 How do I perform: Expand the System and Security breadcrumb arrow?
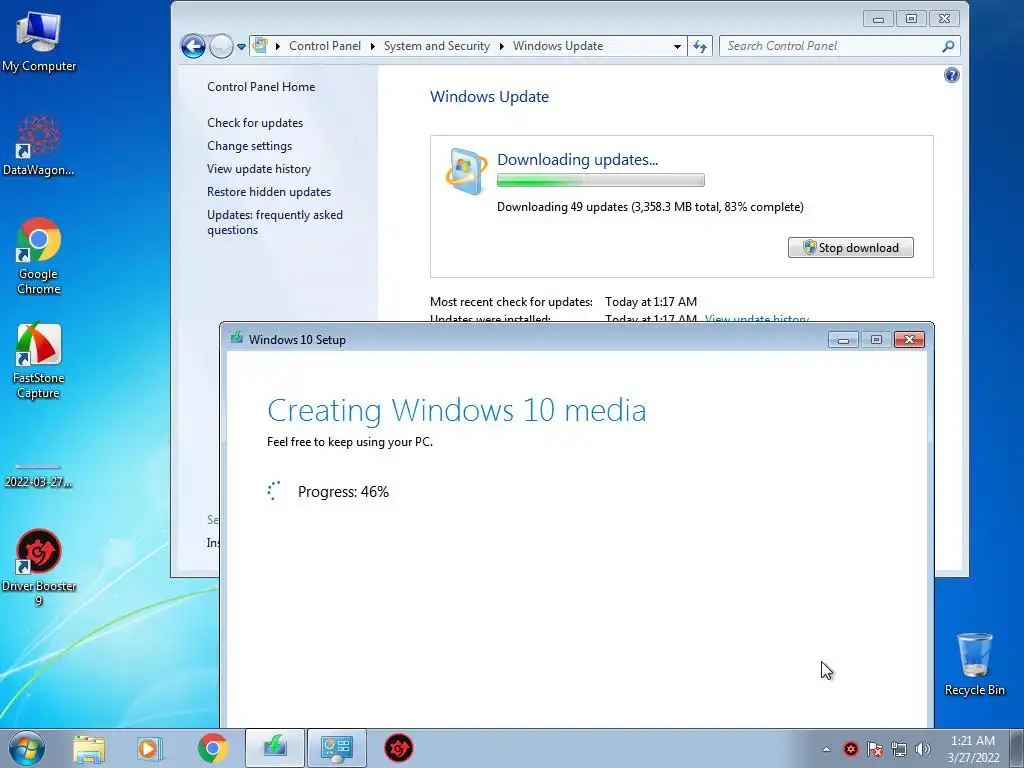click(502, 46)
